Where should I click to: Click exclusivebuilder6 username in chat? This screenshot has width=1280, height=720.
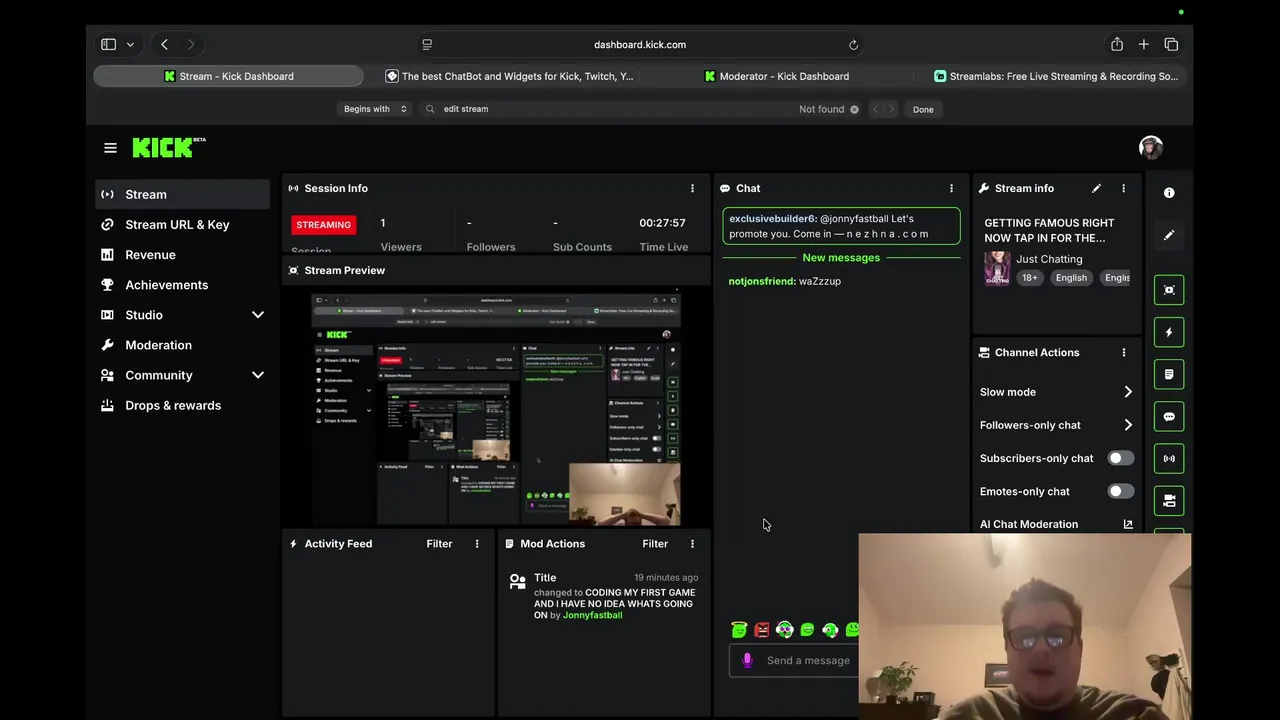coord(771,218)
